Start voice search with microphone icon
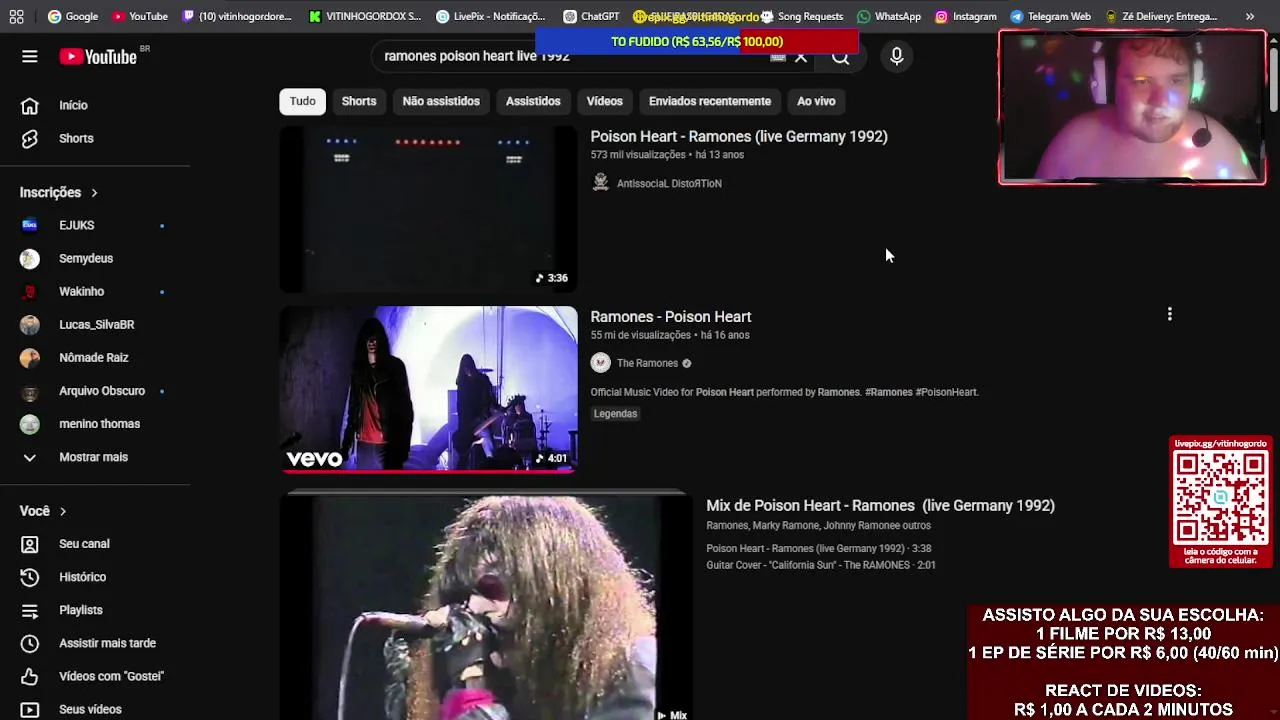Screen dimensions: 1280x720 pyautogui.click(x=897, y=57)
